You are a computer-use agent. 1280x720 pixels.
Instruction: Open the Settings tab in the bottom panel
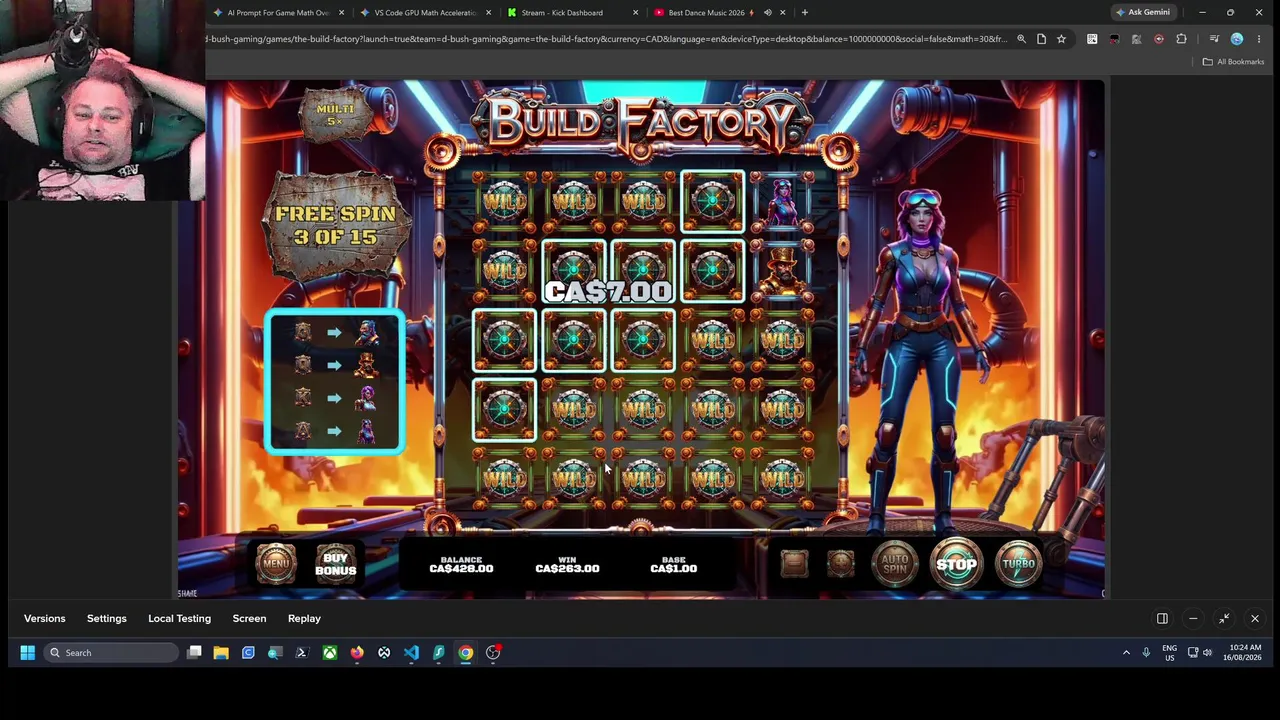[107, 619]
